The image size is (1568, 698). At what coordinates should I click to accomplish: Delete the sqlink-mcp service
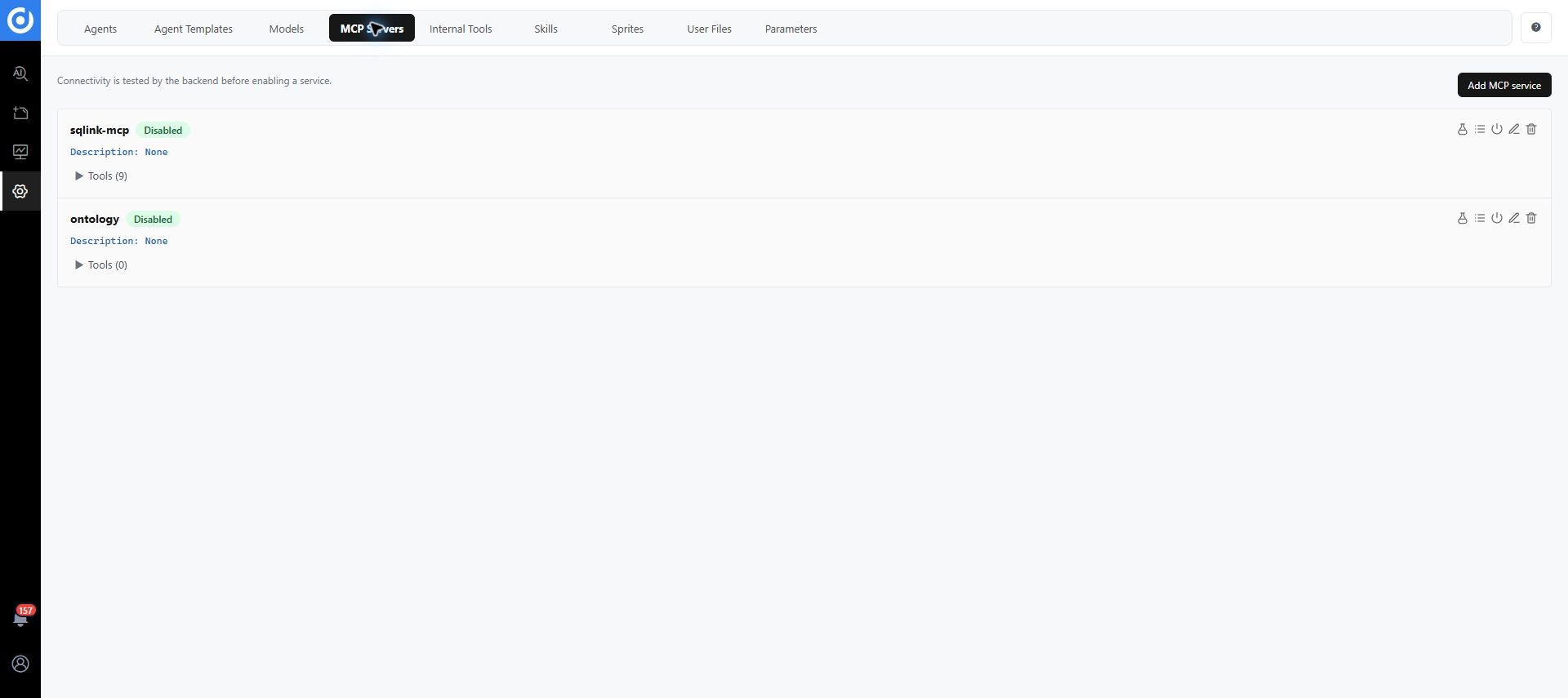click(x=1531, y=129)
